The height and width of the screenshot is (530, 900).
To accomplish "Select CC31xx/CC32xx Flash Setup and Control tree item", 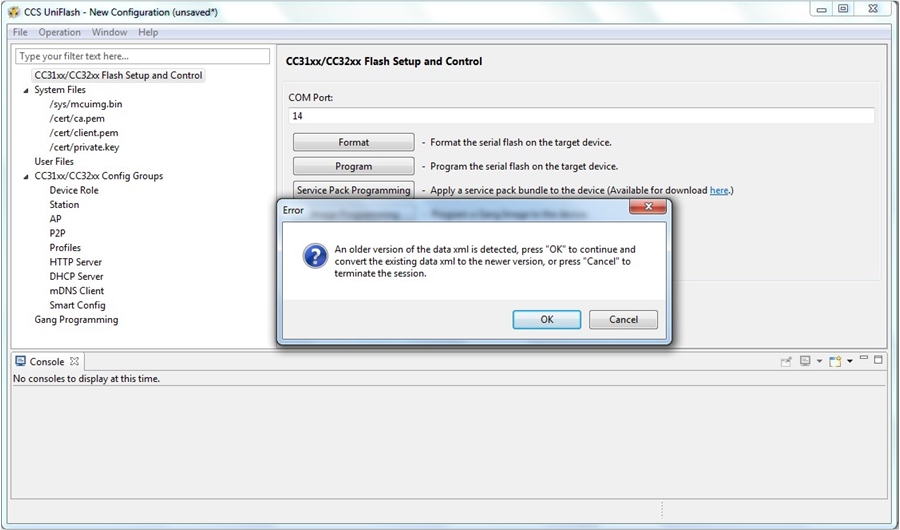I will pyautogui.click(x=118, y=75).
